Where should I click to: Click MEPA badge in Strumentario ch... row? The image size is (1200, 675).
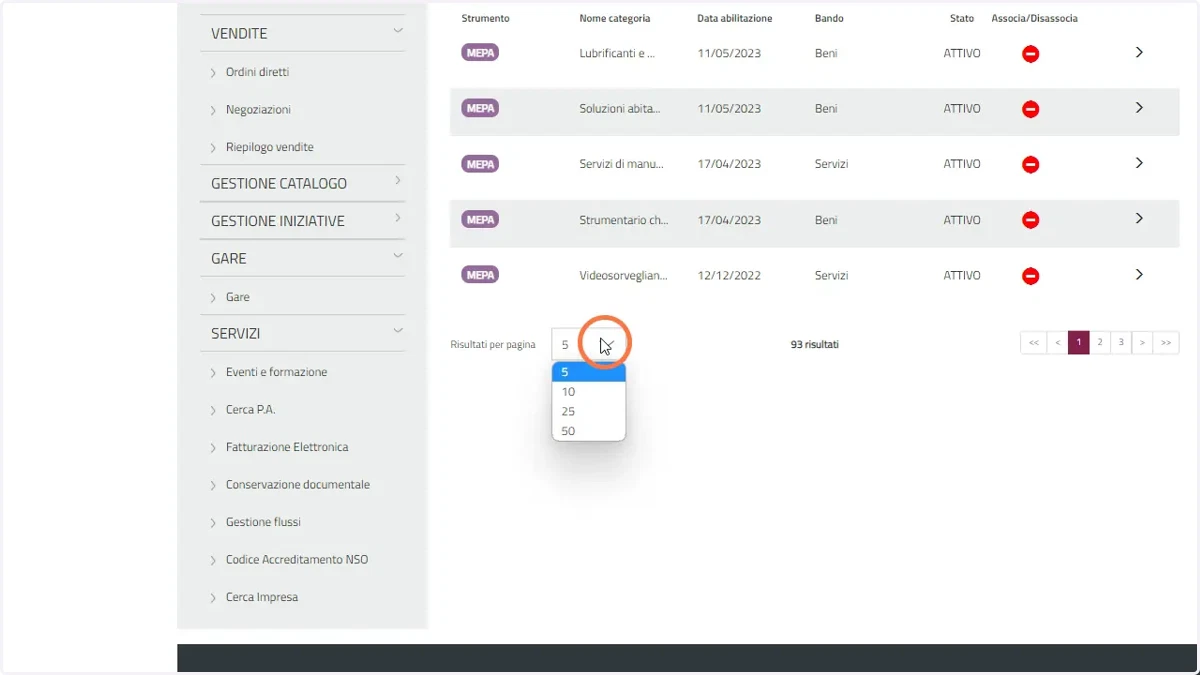click(x=480, y=219)
